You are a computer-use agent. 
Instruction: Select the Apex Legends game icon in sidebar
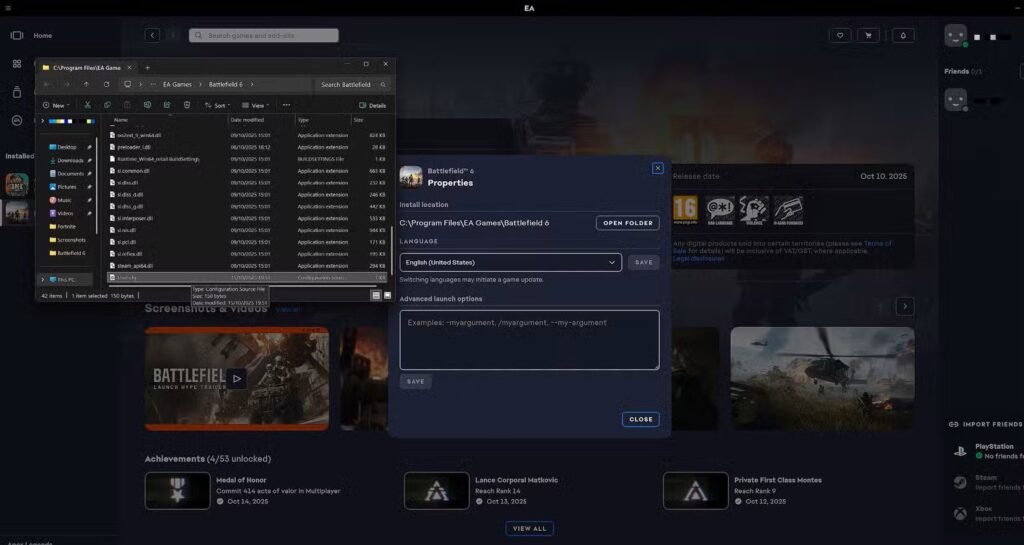[17, 185]
